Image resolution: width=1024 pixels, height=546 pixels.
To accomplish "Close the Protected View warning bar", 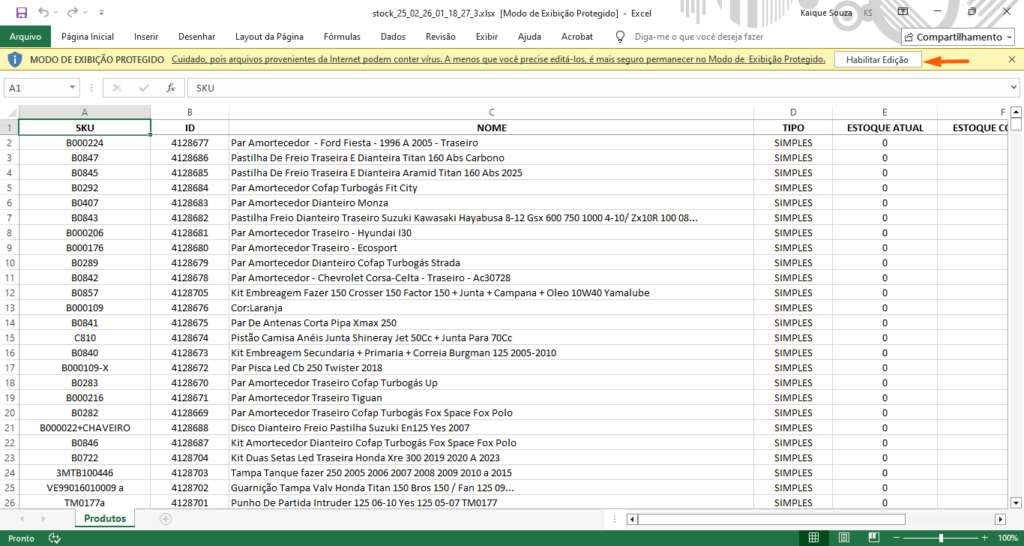I will (1012, 61).
